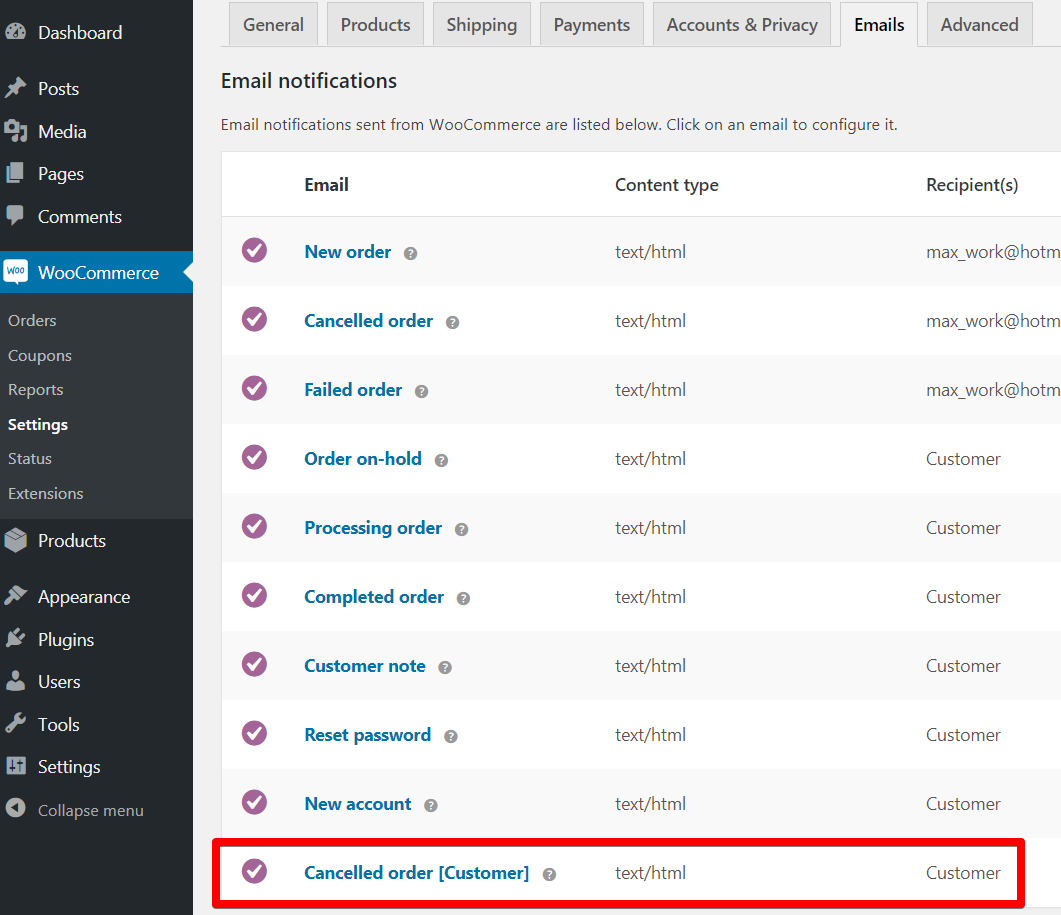Image resolution: width=1061 pixels, height=915 pixels.
Task: Click the Users person icon
Action: coord(16,682)
